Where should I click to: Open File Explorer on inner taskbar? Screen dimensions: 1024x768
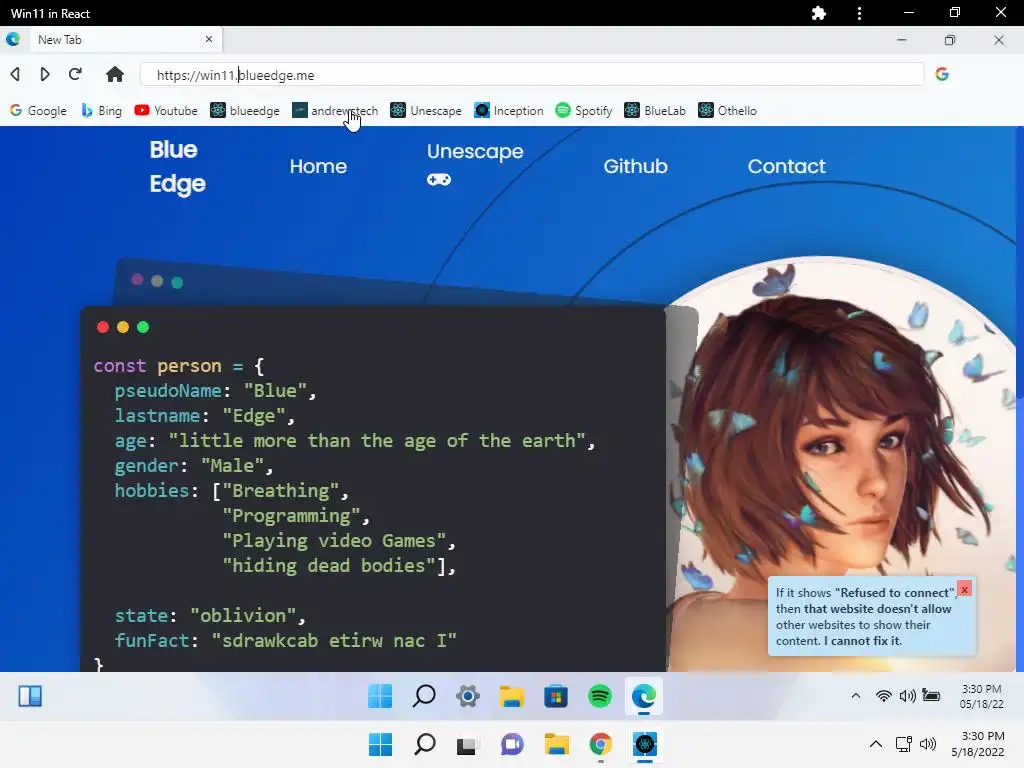tap(511, 696)
